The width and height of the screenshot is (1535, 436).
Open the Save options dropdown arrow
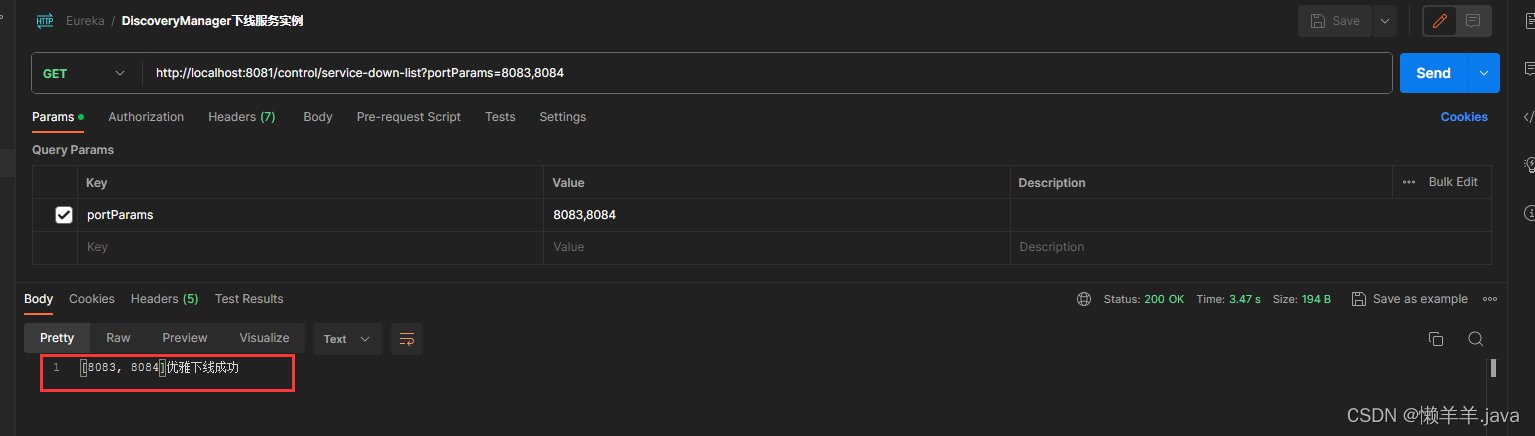coord(1384,21)
